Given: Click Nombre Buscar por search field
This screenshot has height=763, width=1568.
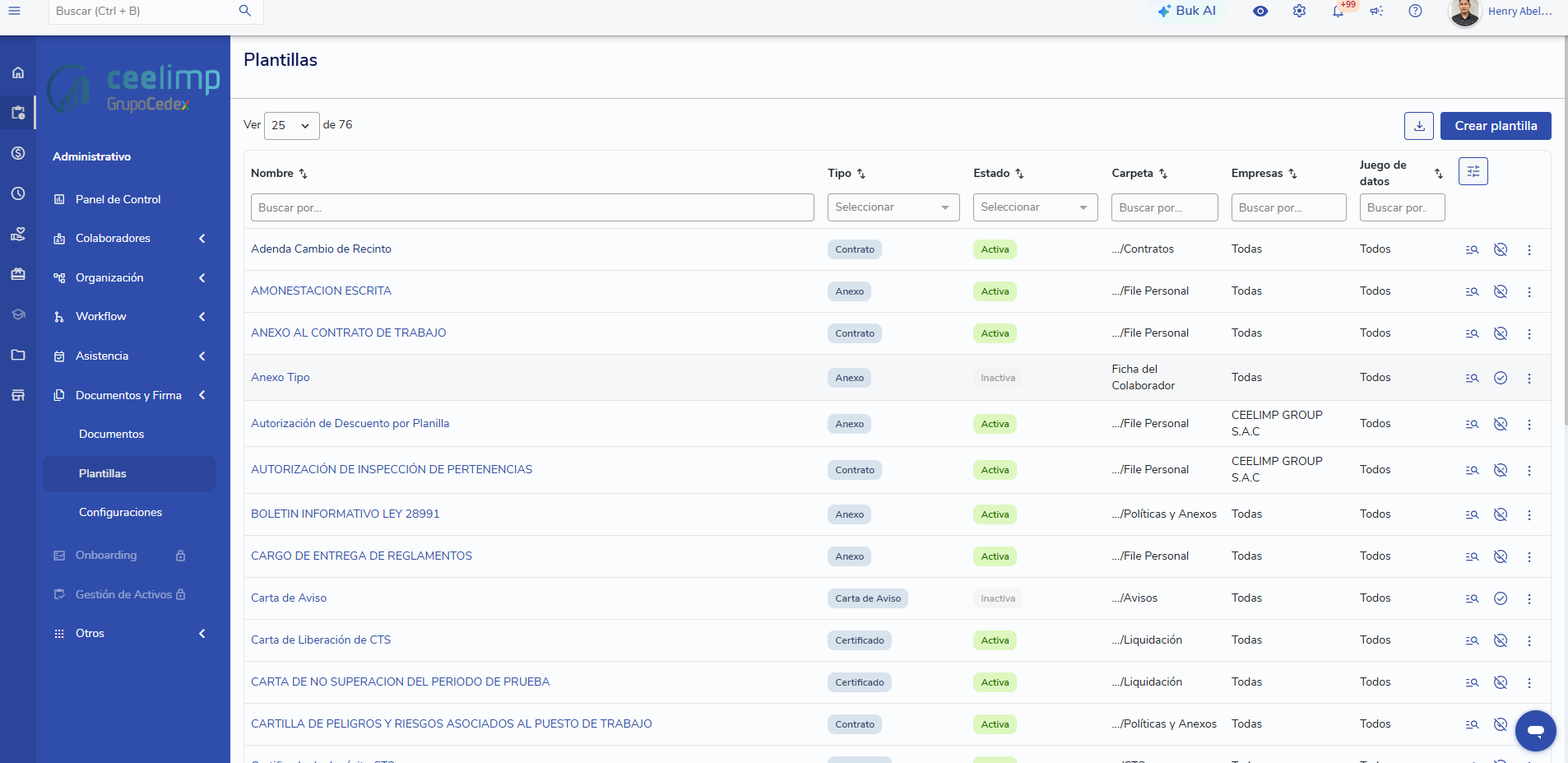Looking at the screenshot, I should click(532, 207).
